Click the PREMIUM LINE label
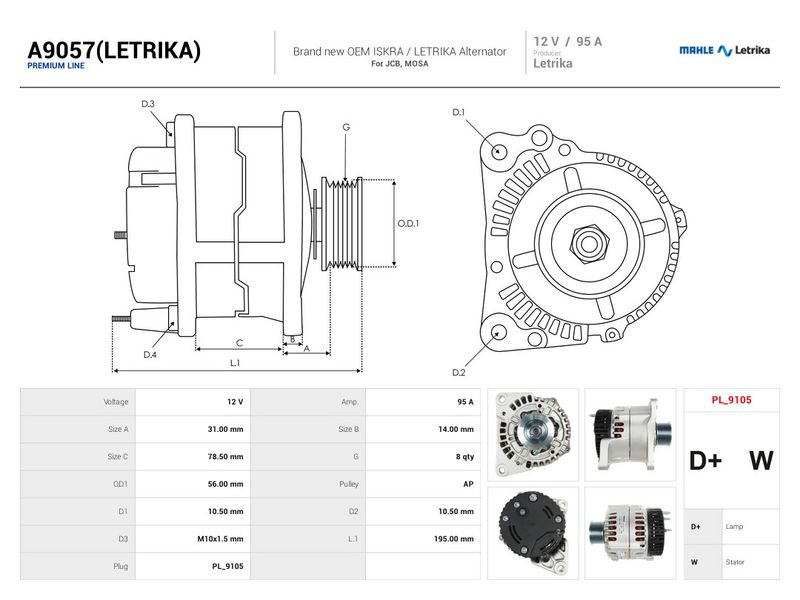800x600 pixels. pos(56,66)
